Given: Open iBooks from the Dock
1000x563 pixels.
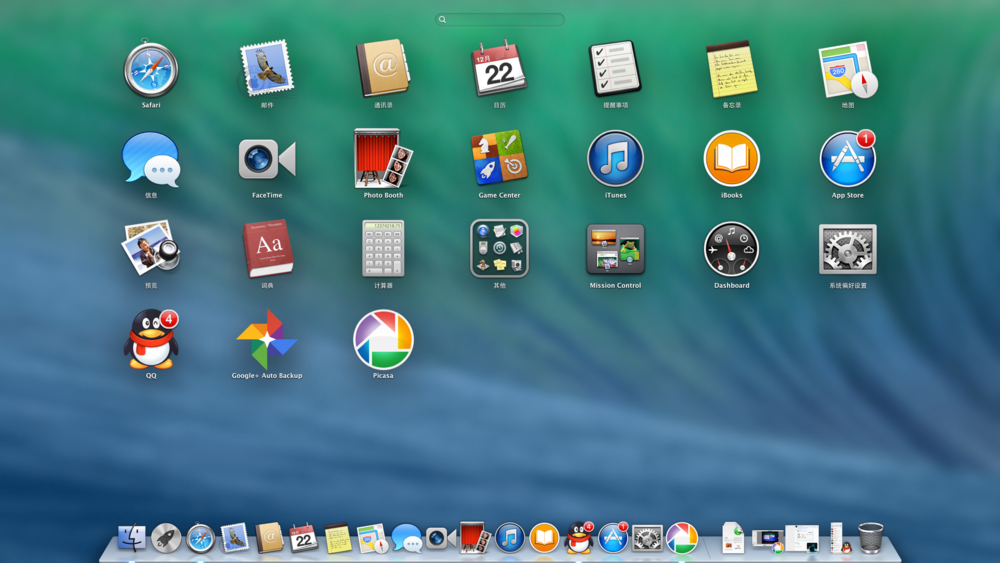Looking at the screenshot, I should coord(544,538).
